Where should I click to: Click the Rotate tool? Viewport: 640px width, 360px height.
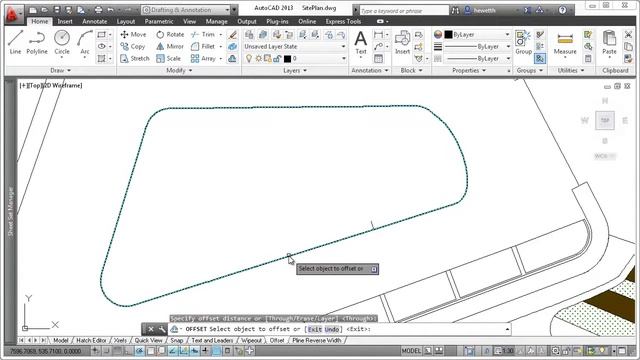(170, 35)
